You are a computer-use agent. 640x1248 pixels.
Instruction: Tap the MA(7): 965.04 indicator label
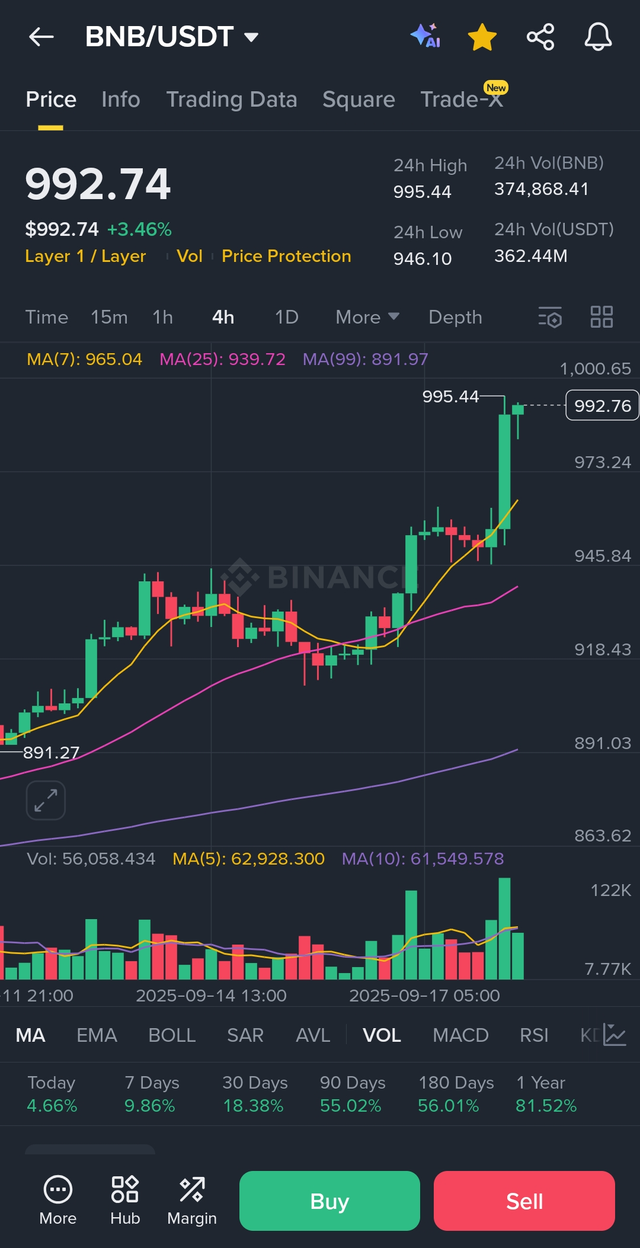point(85,359)
